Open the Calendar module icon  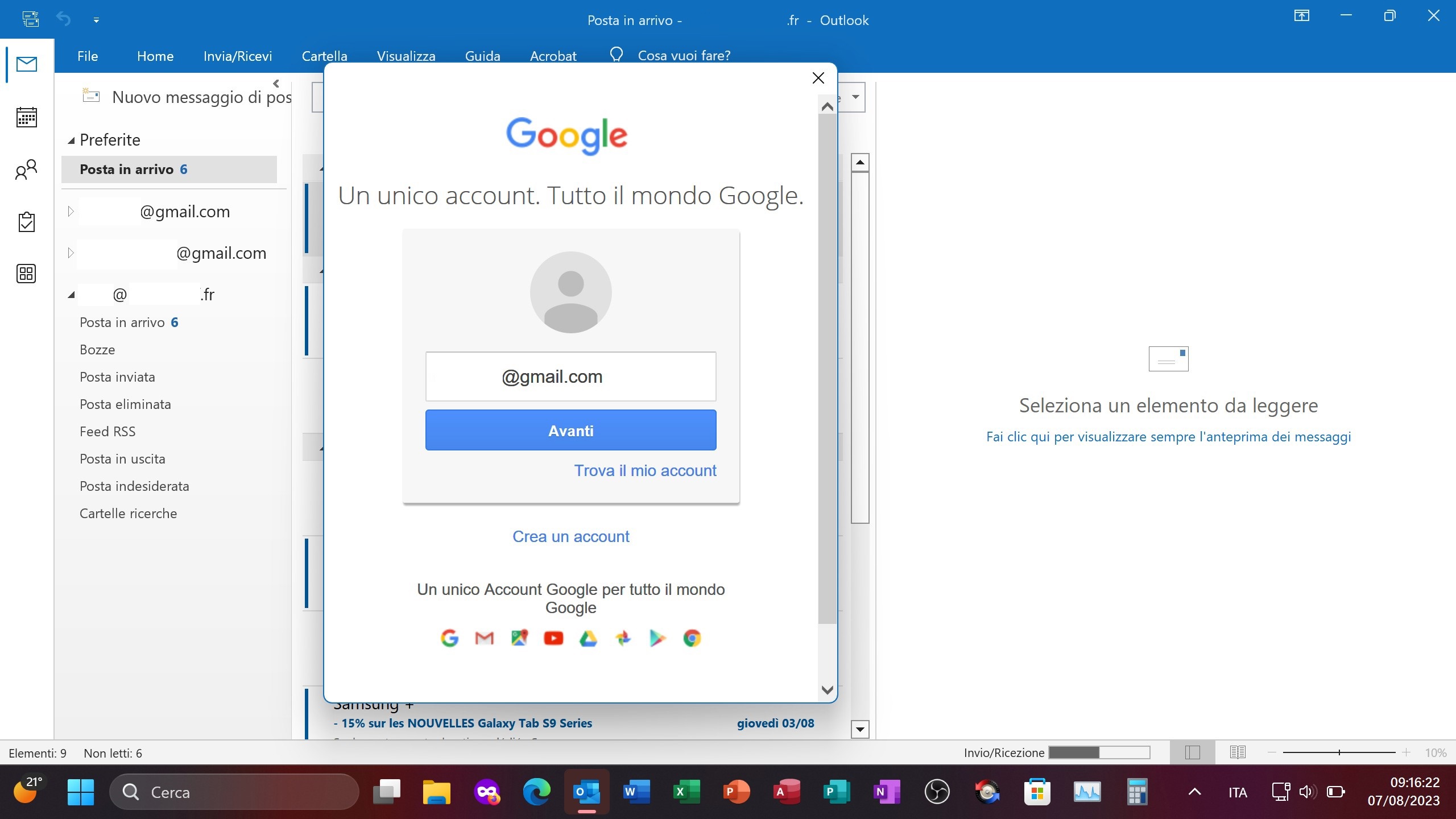point(26,117)
